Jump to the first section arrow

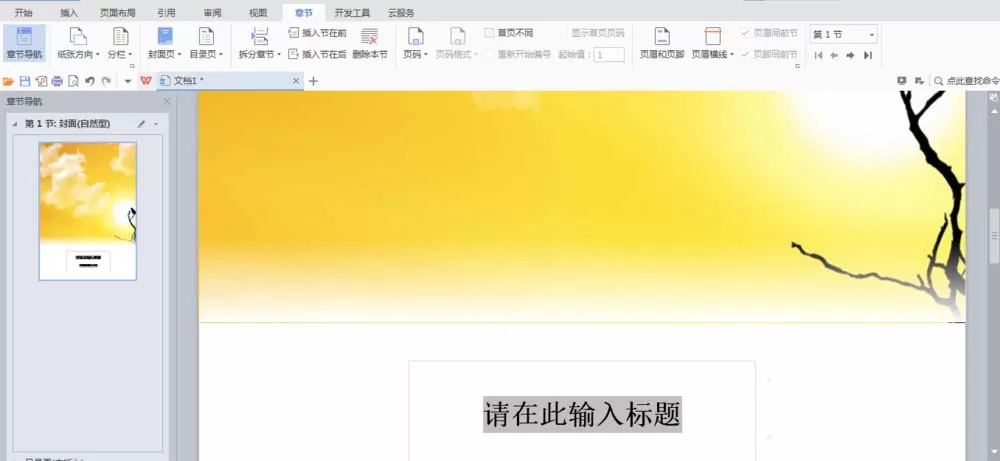(x=818, y=55)
